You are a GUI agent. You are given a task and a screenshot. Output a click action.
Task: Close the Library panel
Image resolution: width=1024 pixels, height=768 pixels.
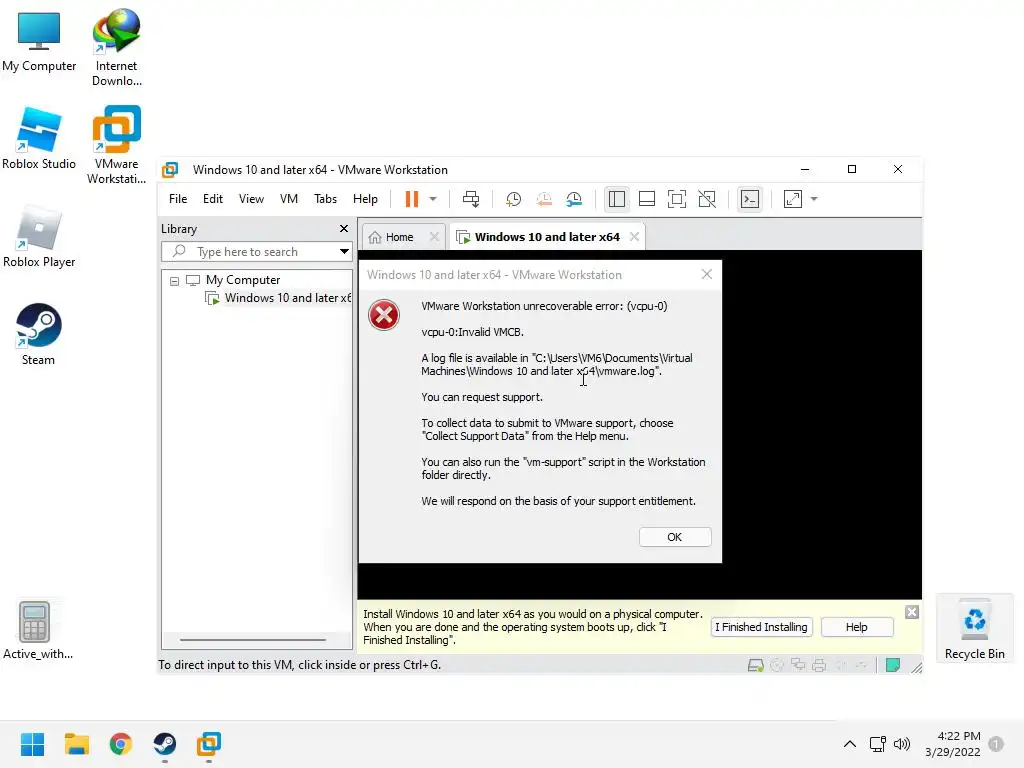click(x=344, y=229)
